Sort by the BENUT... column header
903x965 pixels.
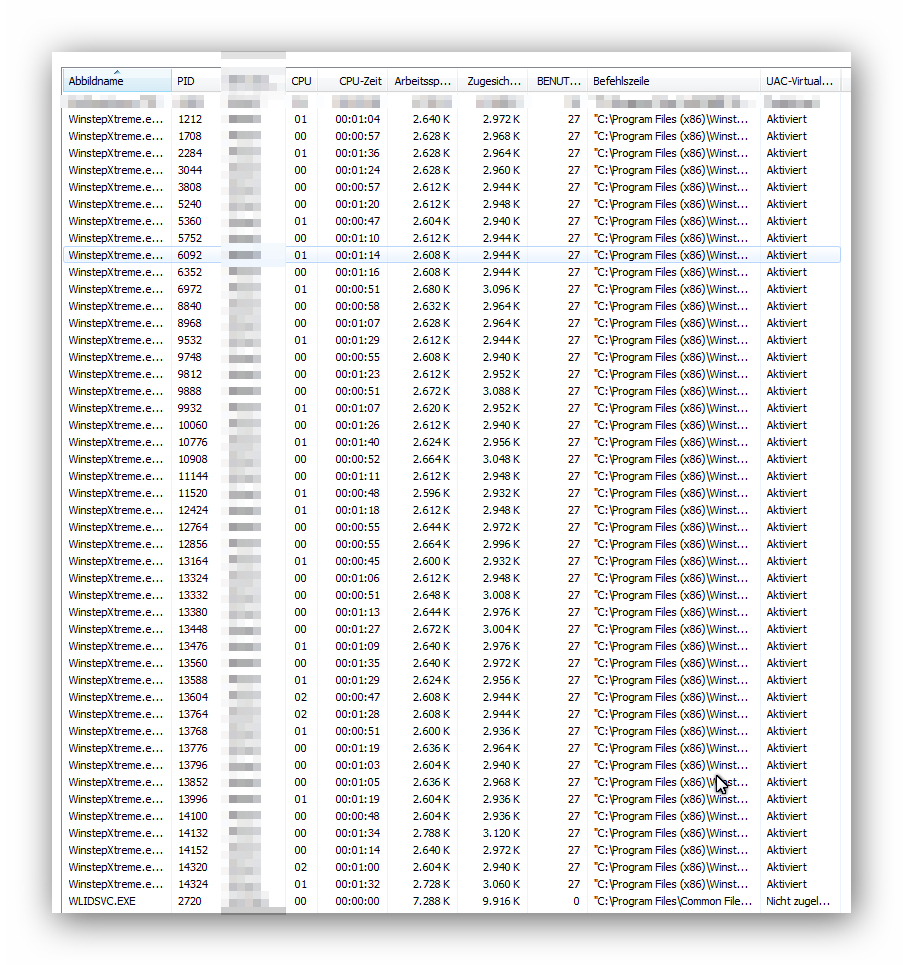[x=557, y=81]
